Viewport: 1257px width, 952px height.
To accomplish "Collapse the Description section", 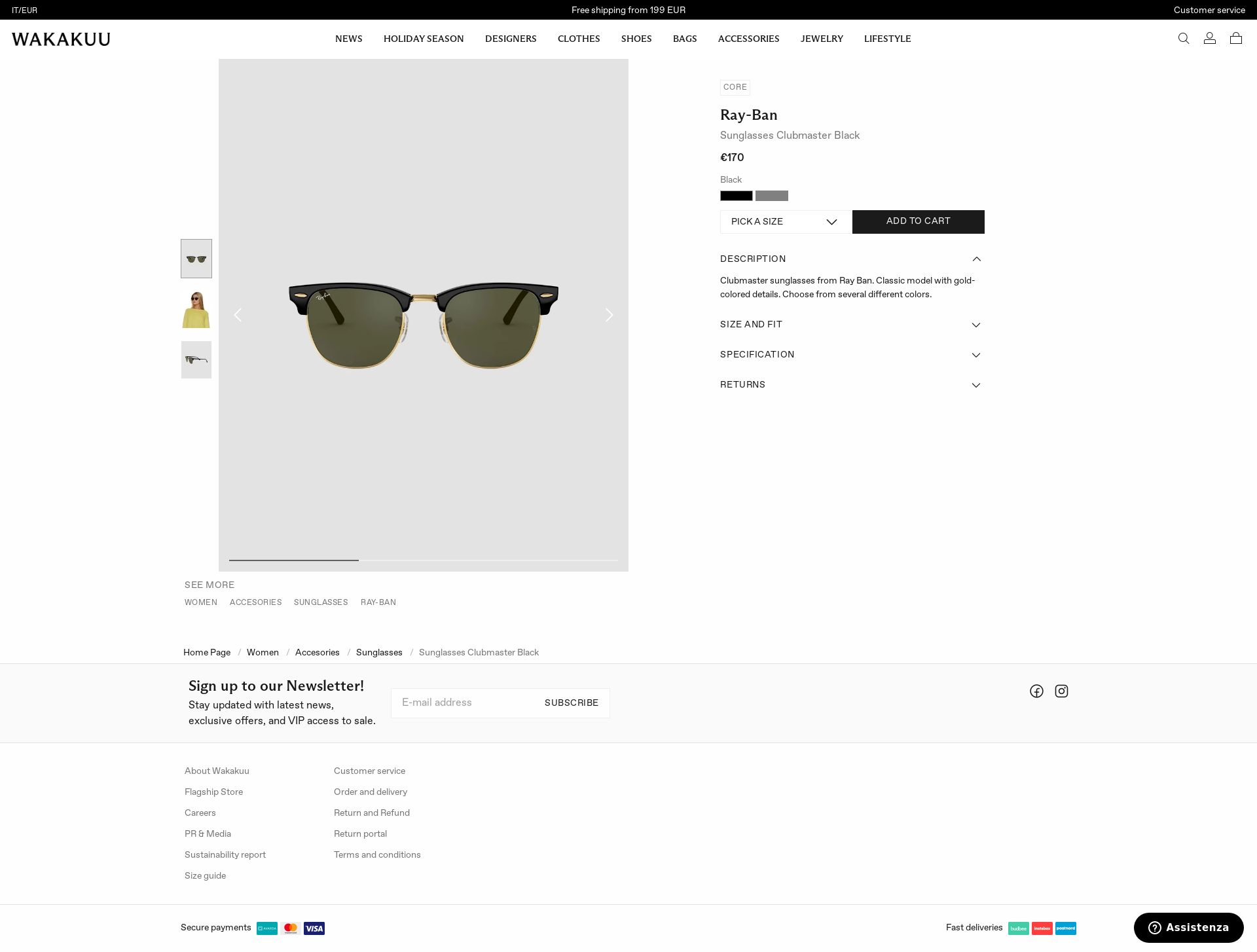I will (x=852, y=259).
